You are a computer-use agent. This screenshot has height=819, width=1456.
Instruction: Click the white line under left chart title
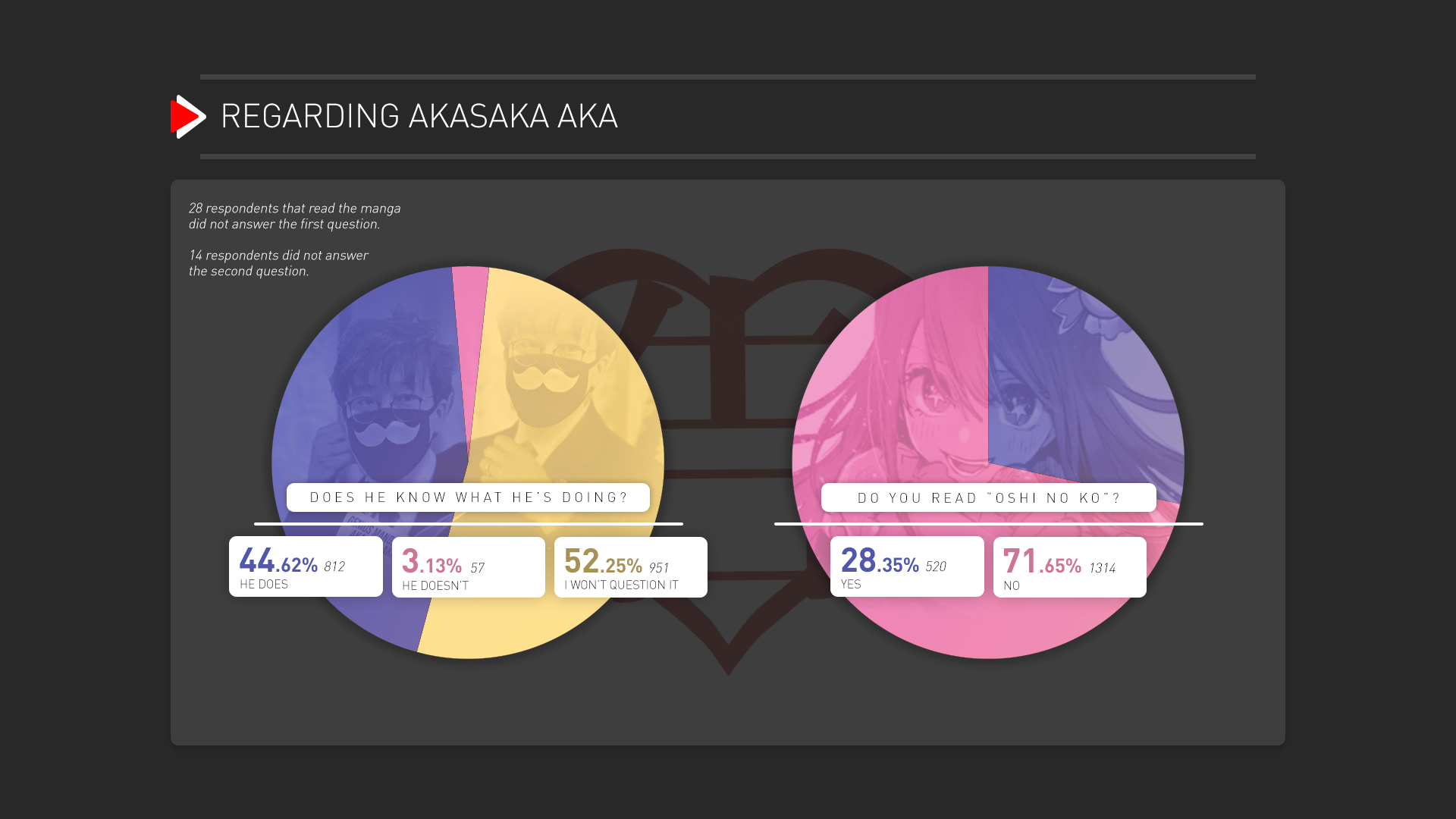click(x=468, y=523)
